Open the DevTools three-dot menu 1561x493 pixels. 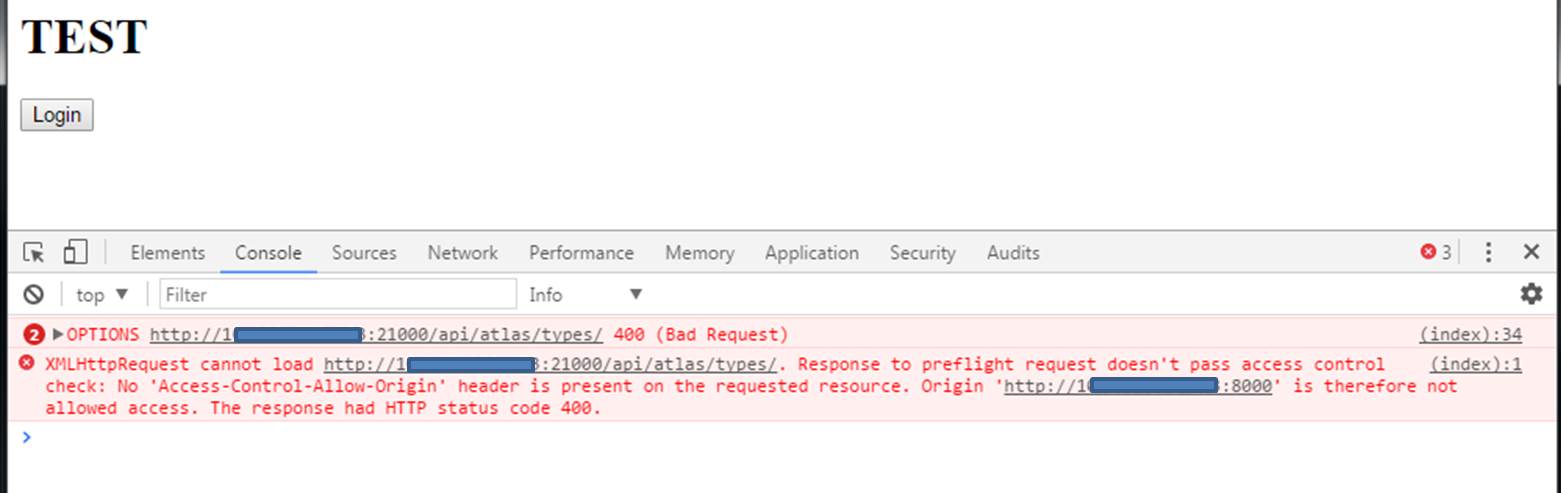click(x=1488, y=253)
